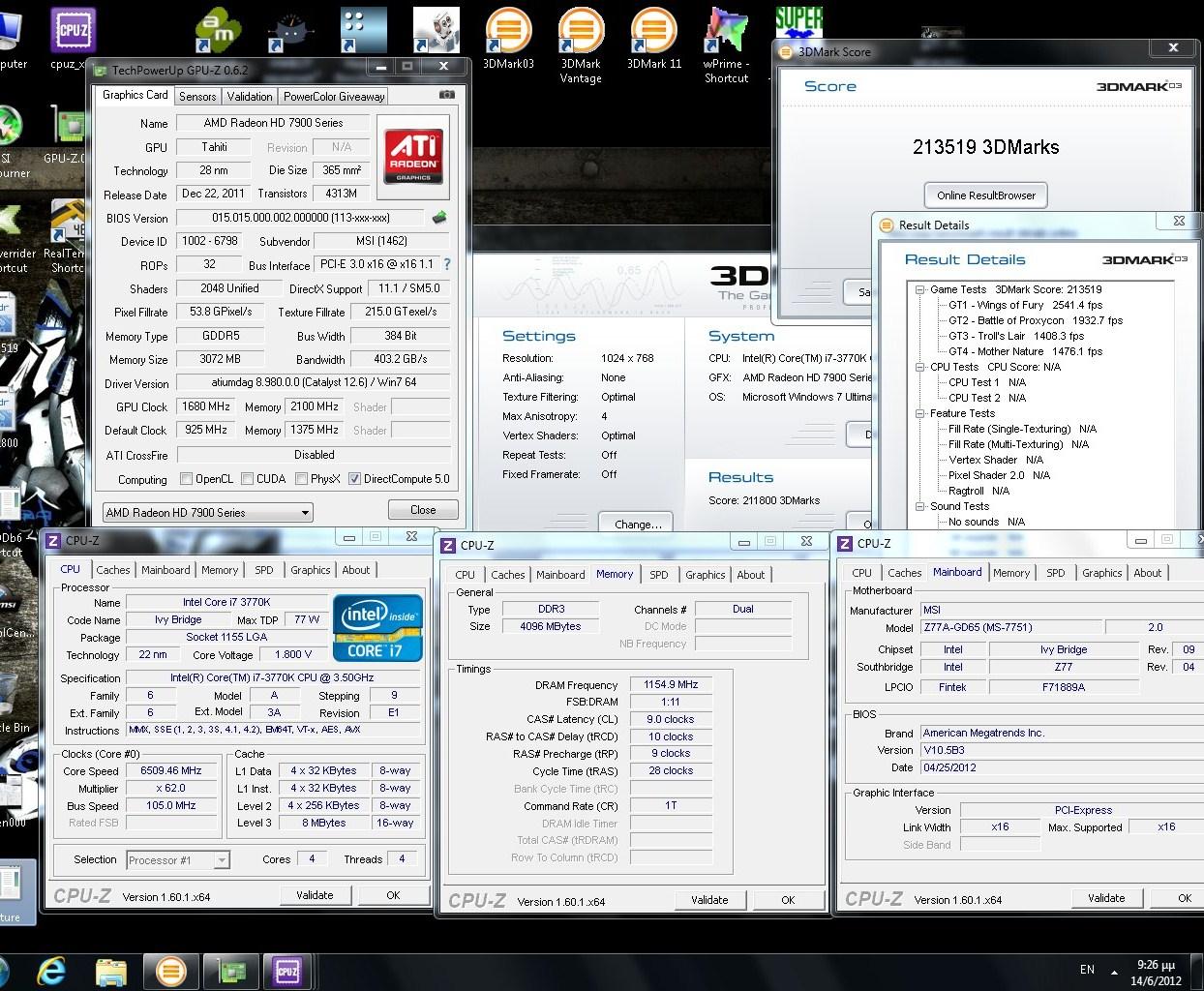Open the four-dots desktop shortcut
Viewport: 1204px width, 991px height.
click(363, 30)
